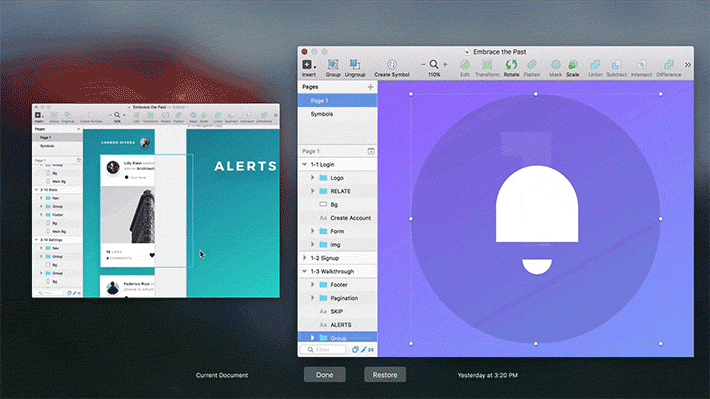Click Mask tool in the right version window

(556, 68)
